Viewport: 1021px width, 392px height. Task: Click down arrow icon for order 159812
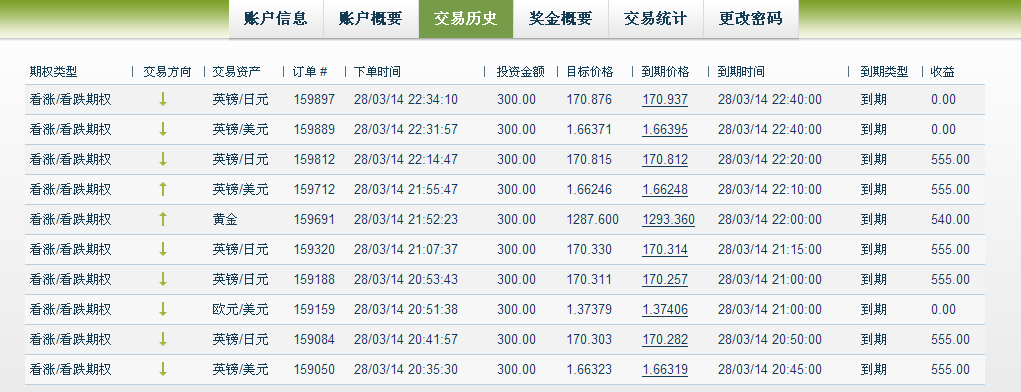pyautogui.click(x=163, y=160)
